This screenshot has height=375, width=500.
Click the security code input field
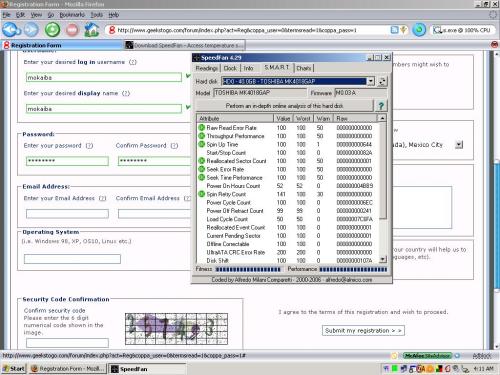(67, 343)
